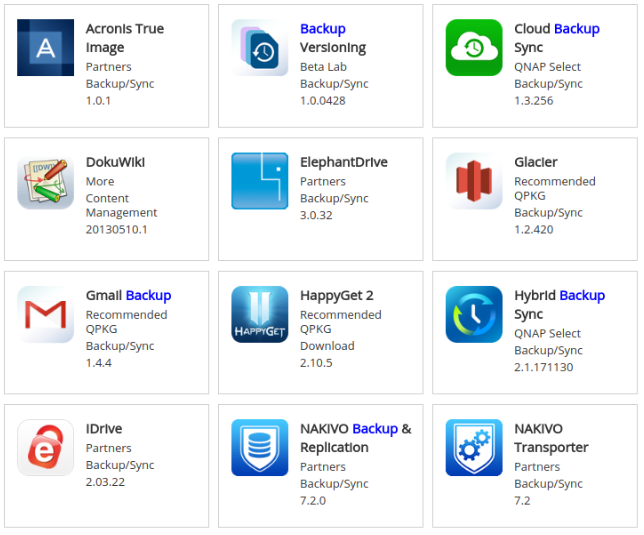Click the Download category under HappyGet 2
This screenshot has width=644, height=535.
[327, 346]
